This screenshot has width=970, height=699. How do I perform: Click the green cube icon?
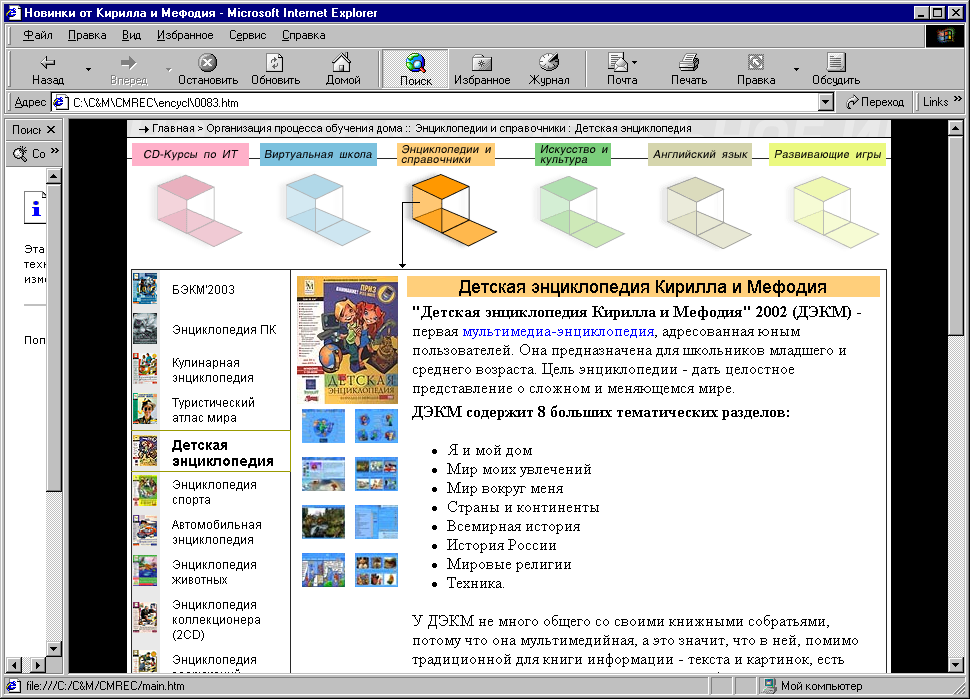580,212
